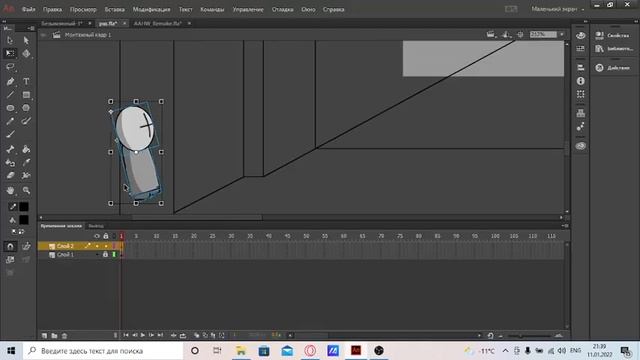Open the Align panel icon
The height and width of the screenshot is (360, 640).
click(580, 67)
